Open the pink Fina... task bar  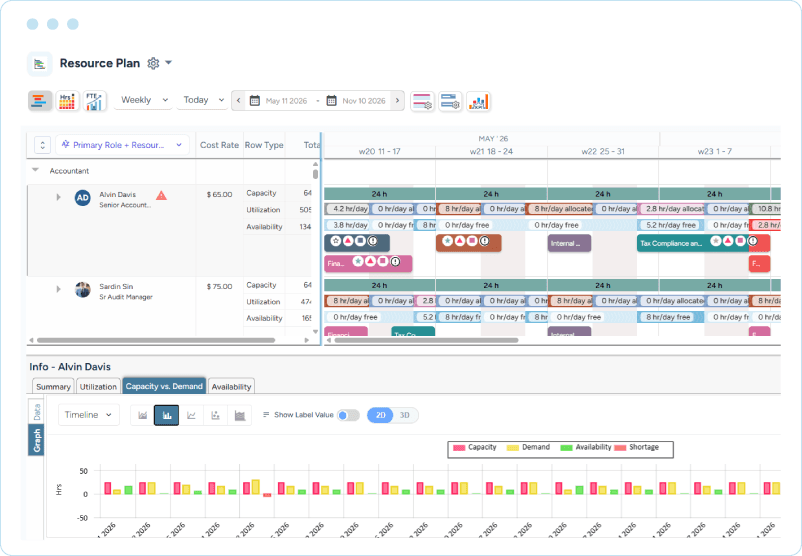368,263
